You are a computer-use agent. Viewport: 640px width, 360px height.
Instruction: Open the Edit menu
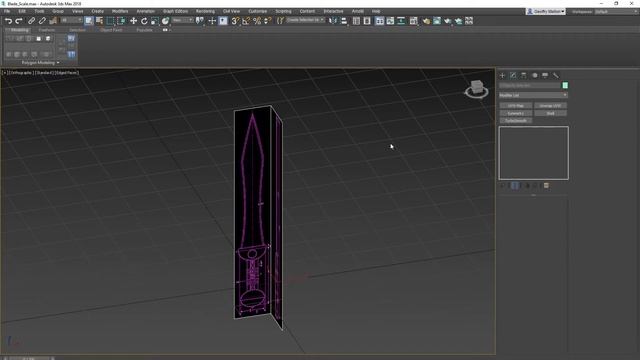coord(22,11)
